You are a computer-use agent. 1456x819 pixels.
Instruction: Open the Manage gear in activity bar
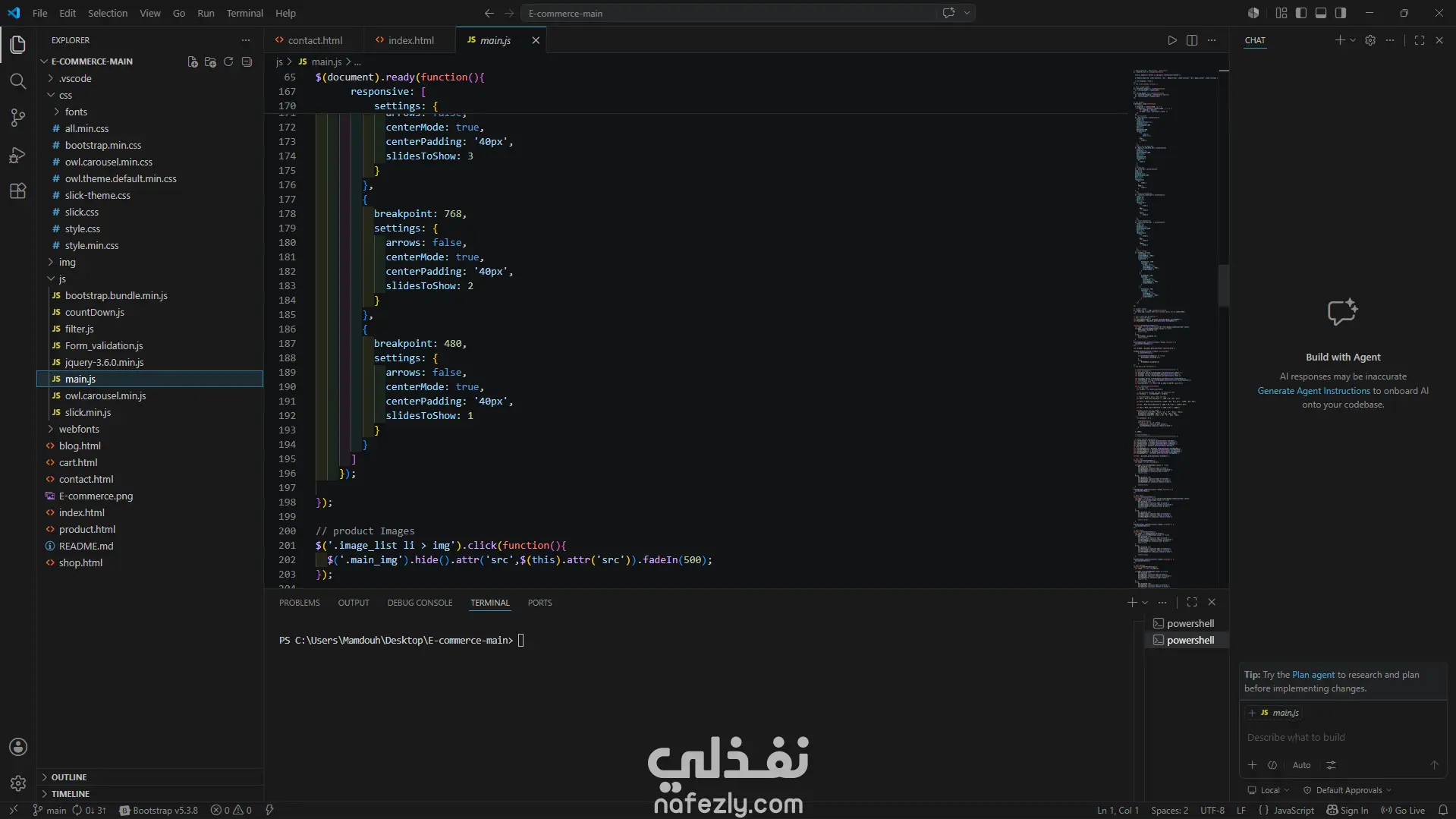(x=18, y=783)
